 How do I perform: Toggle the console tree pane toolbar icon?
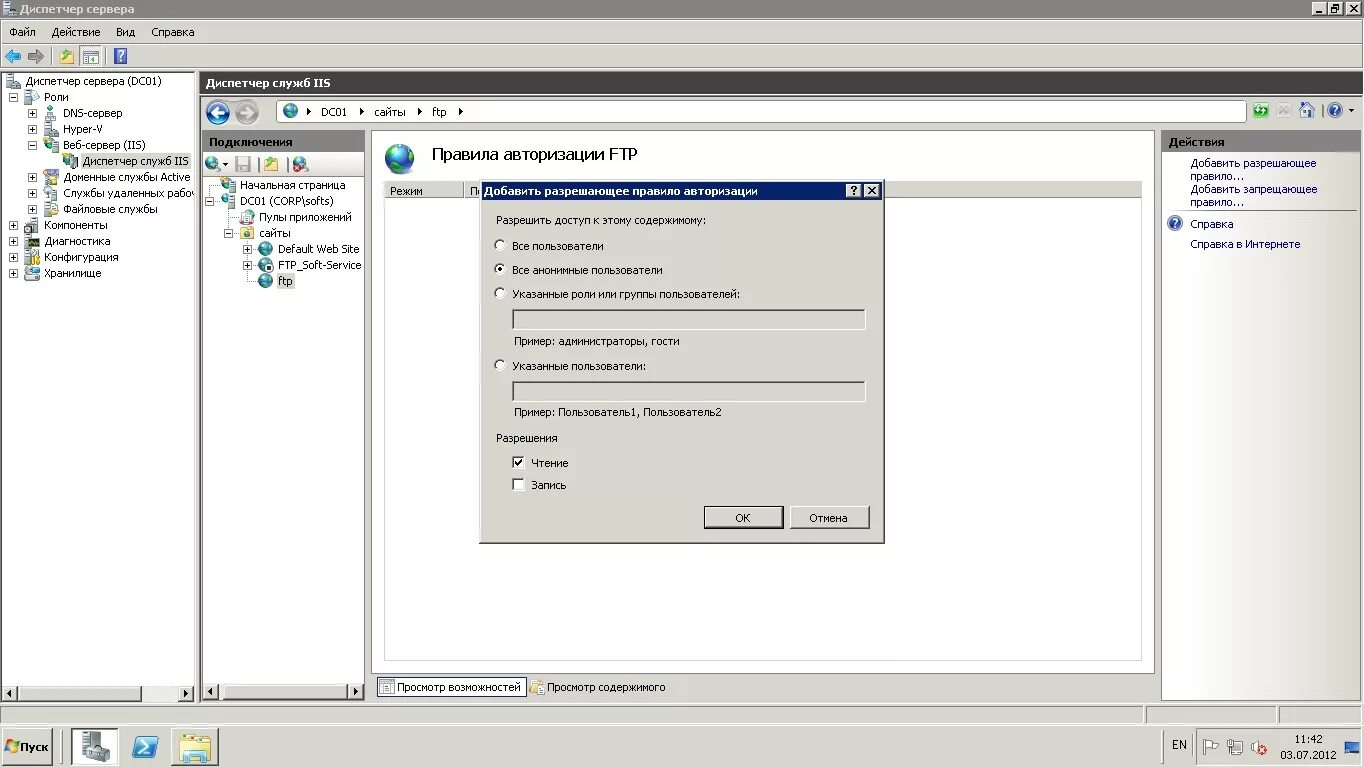point(90,56)
